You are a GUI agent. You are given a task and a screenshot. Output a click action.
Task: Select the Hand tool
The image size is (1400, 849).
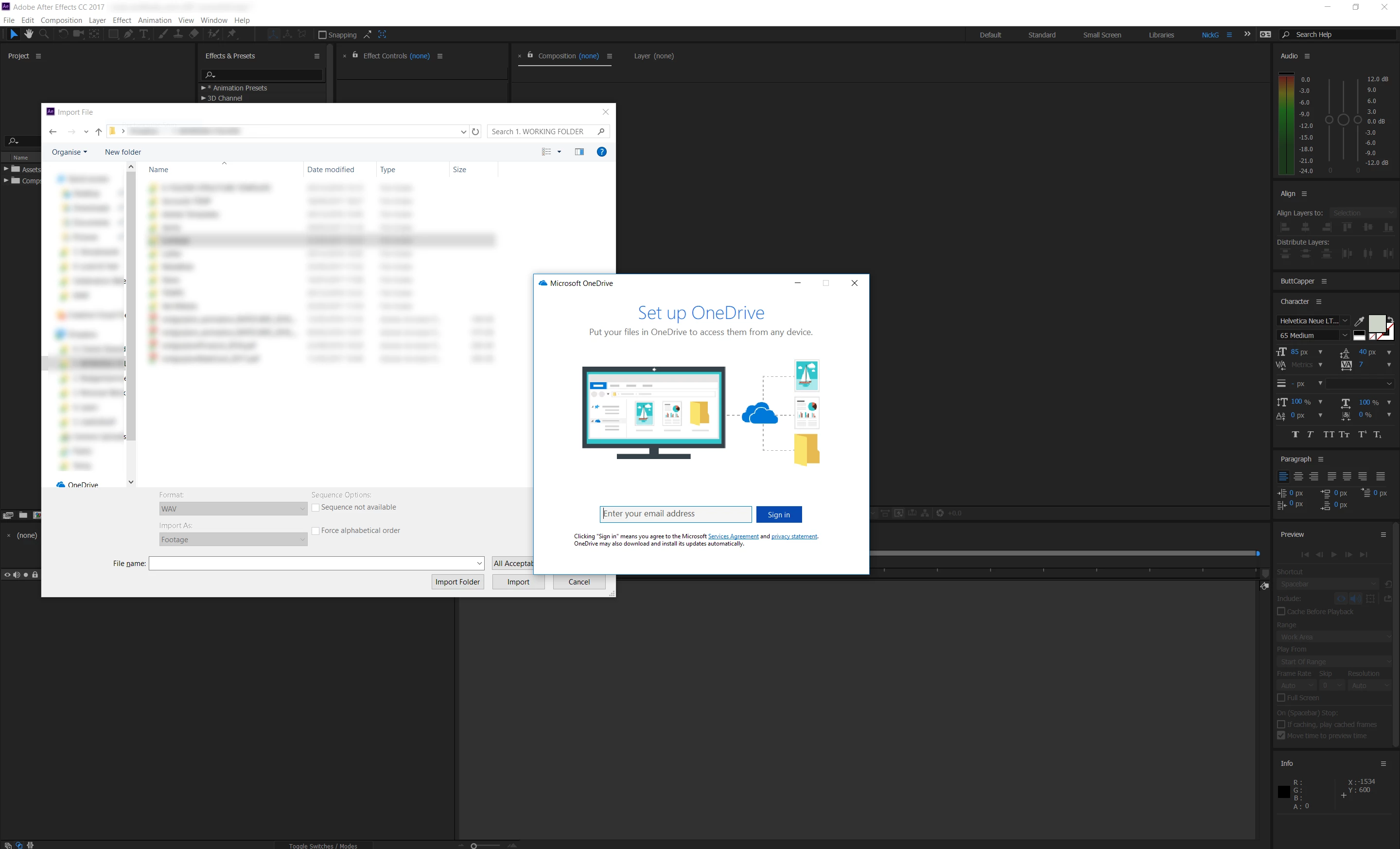28,34
